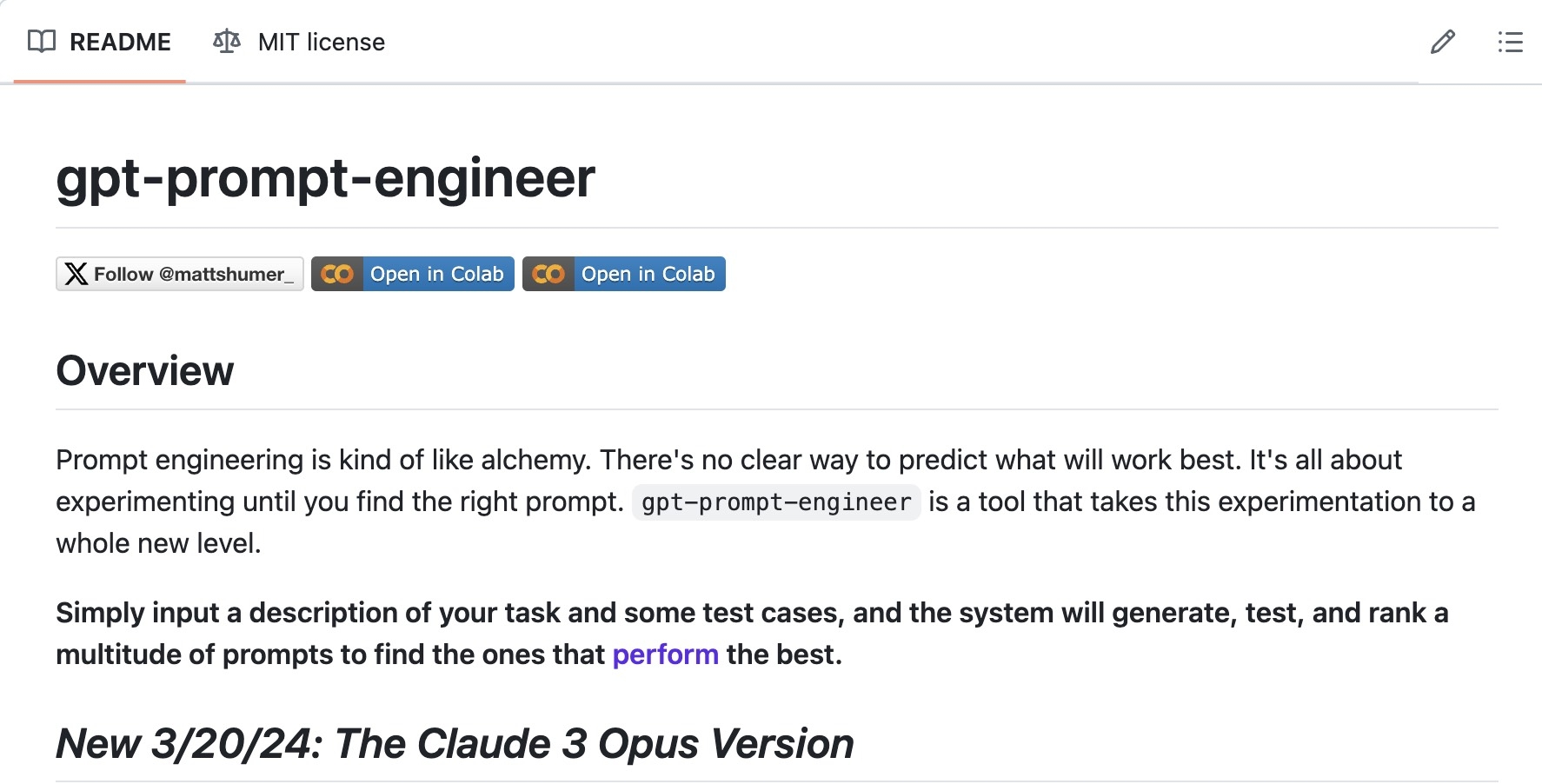Click the Colab logo on the second badge
The height and width of the screenshot is (784, 1542).
pos(548,274)
